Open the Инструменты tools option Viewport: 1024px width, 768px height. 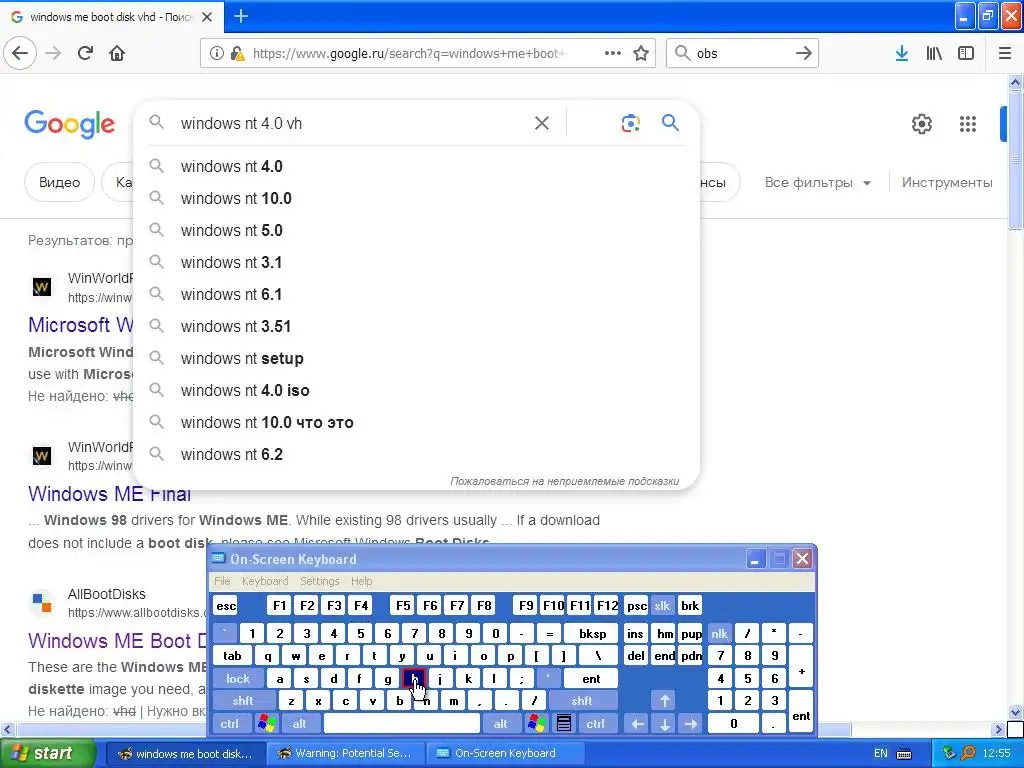[947, 182]
